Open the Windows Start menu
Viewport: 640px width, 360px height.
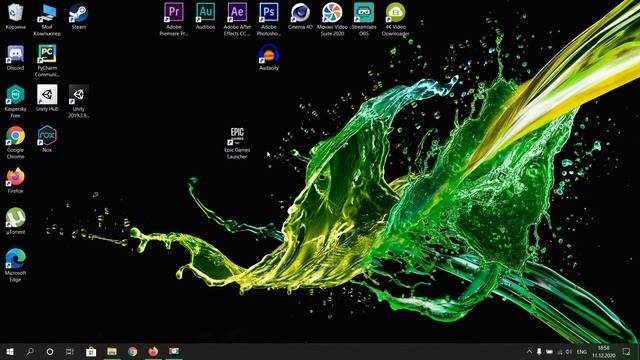tap(10, 351)
